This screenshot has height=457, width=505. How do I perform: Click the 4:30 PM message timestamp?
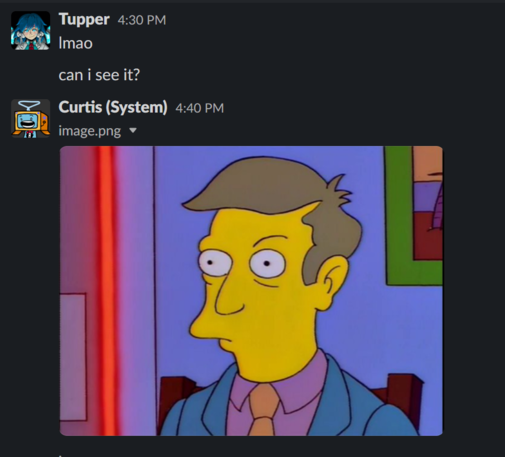point(142,20)
